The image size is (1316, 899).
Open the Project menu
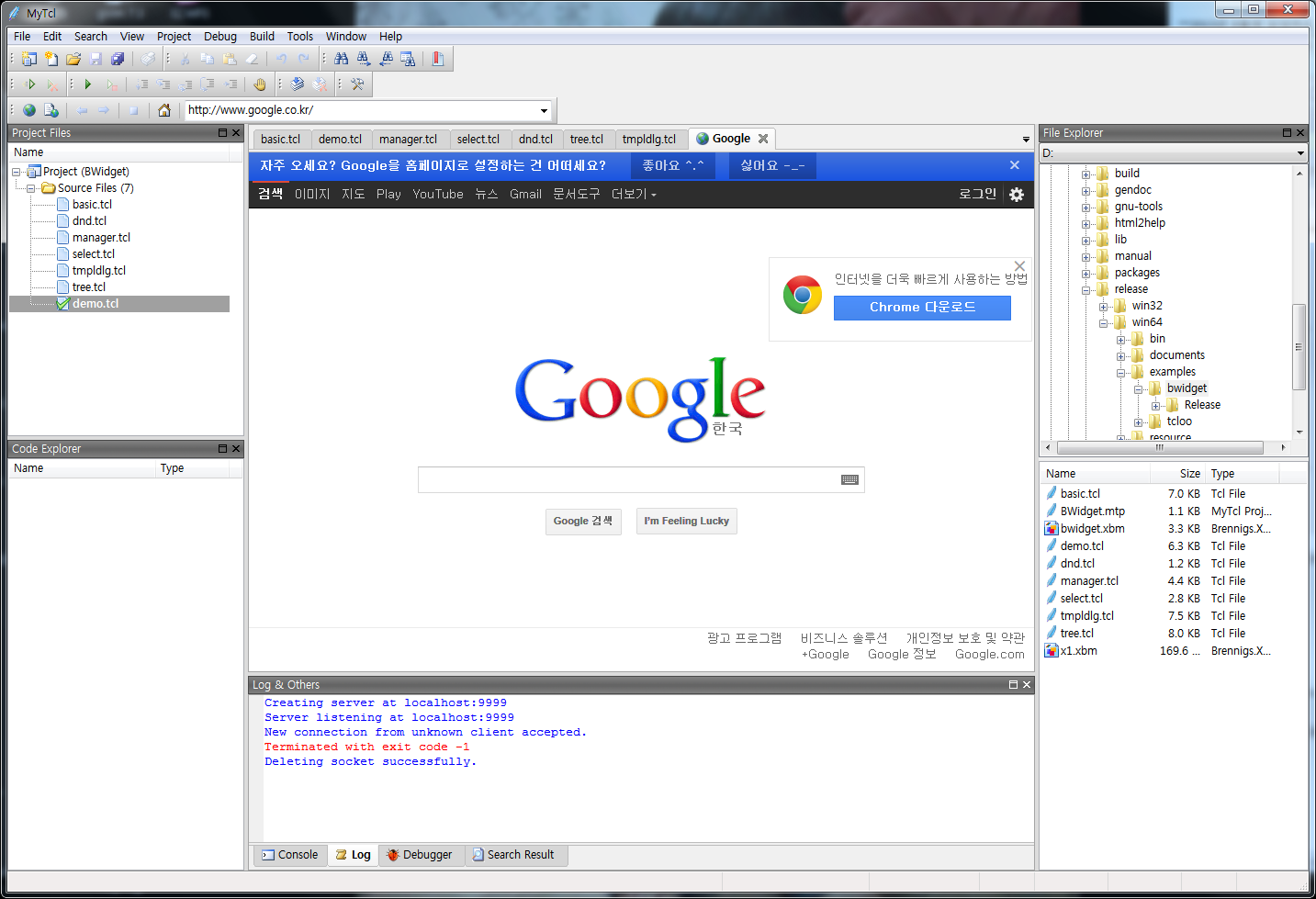tap(174, 37)
